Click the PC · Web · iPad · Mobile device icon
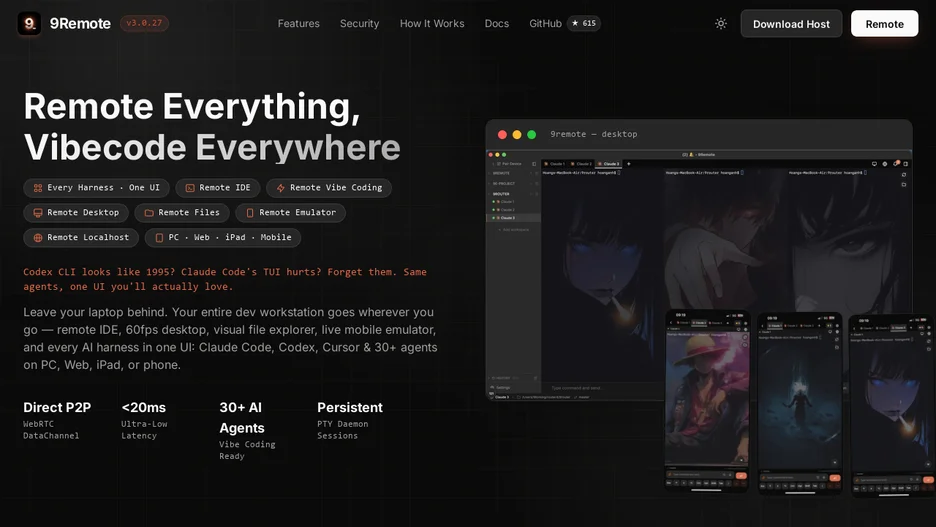Viewport: 936px width, 527px height. 159,238
